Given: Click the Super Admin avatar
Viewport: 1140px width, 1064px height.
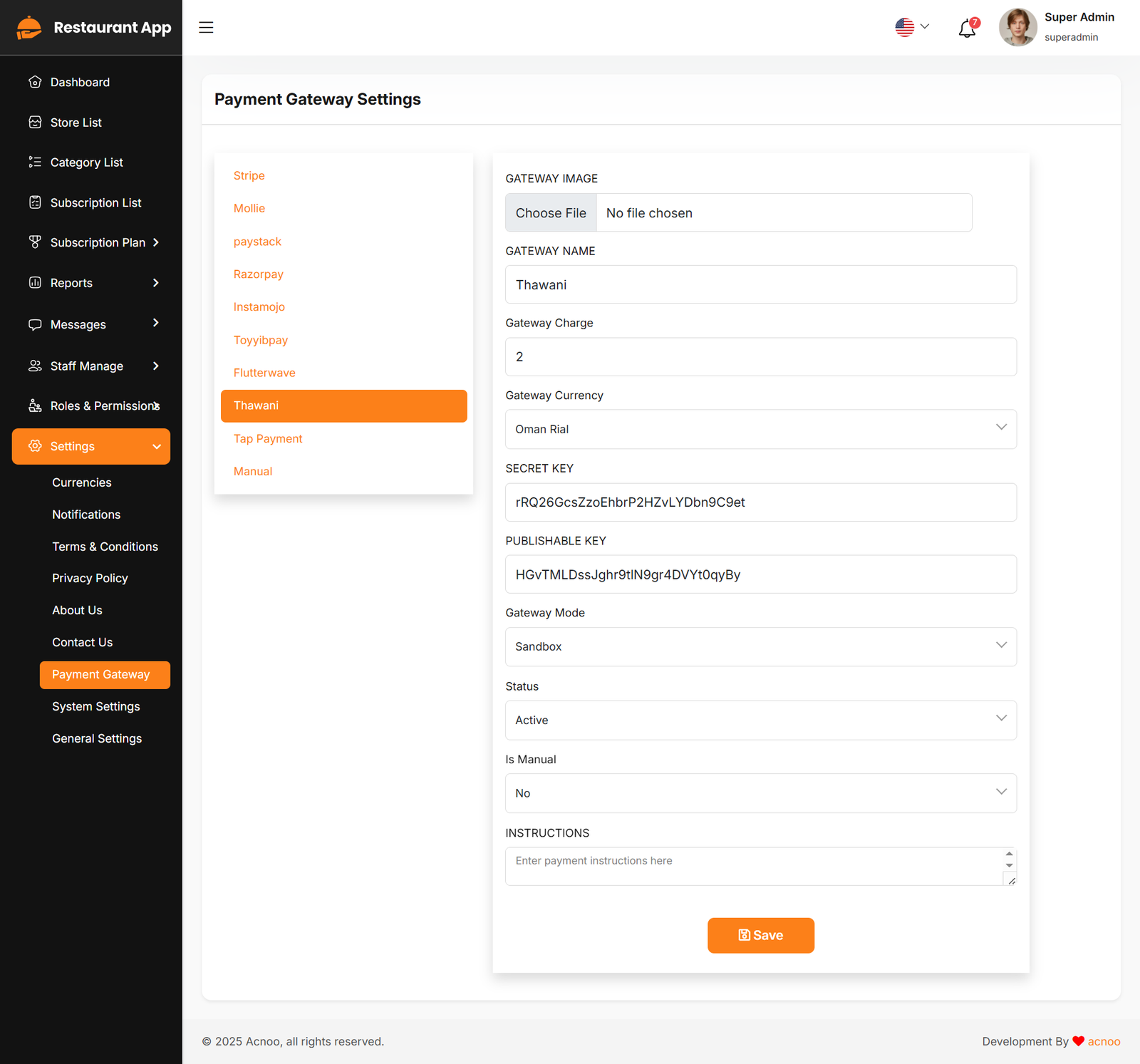Looking at the screenshot, I should coord(1017,27).
